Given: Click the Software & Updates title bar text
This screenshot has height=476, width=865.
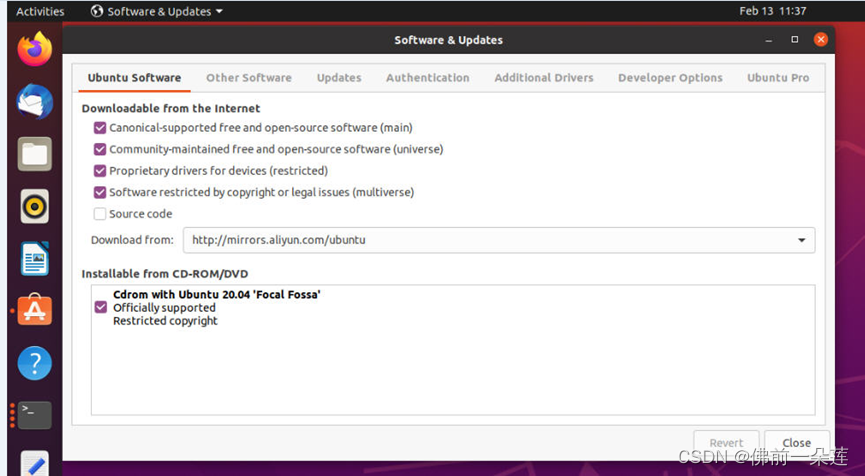Looking at the screenshot, I should click(448, 40).
